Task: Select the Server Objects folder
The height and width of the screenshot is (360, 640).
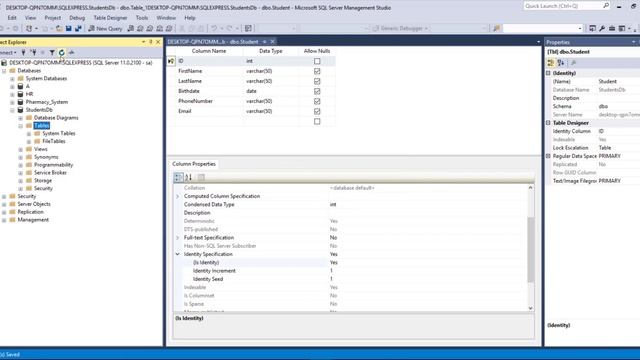Action: [x=34, y=204]
